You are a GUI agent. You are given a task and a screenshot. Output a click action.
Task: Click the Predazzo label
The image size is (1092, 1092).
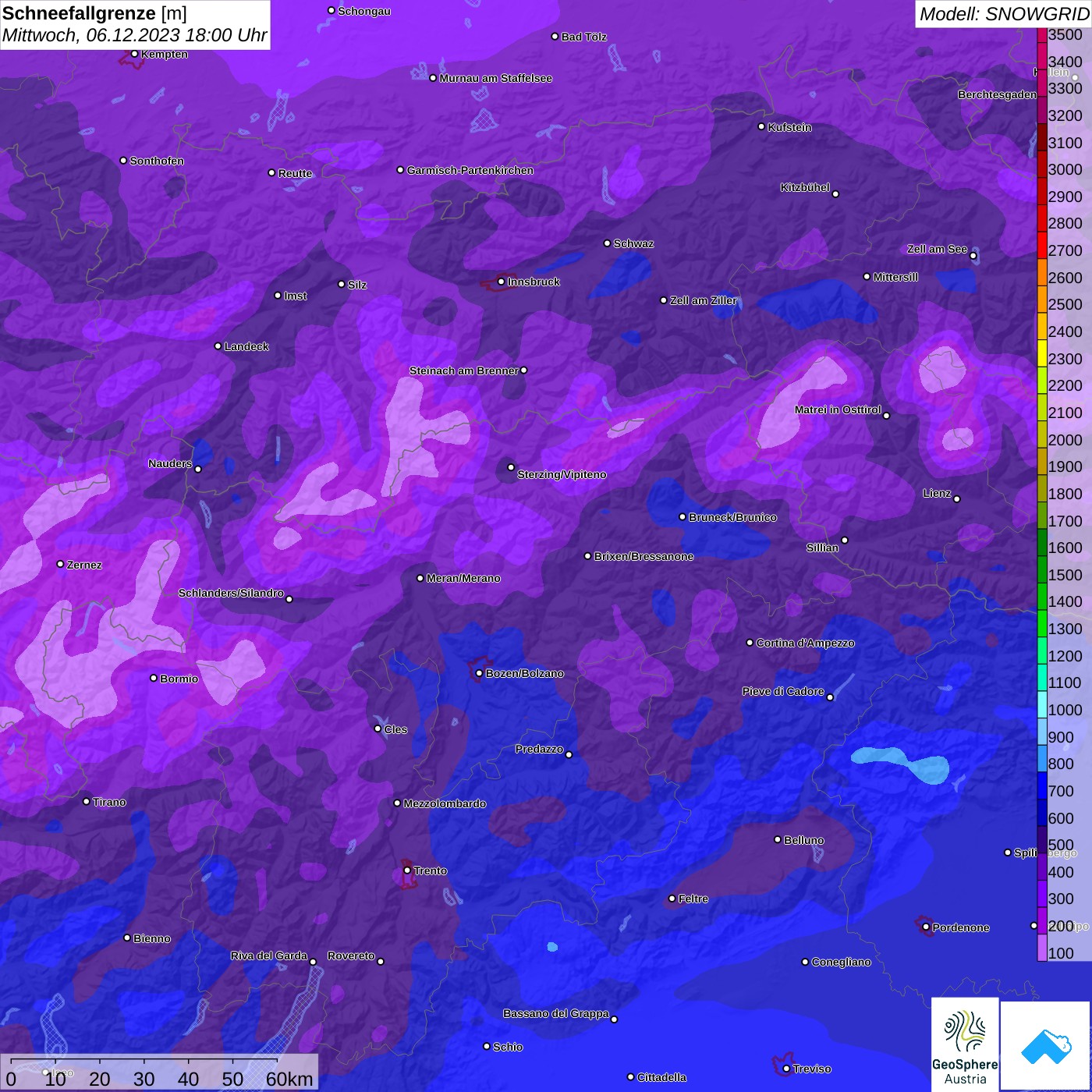539,749
